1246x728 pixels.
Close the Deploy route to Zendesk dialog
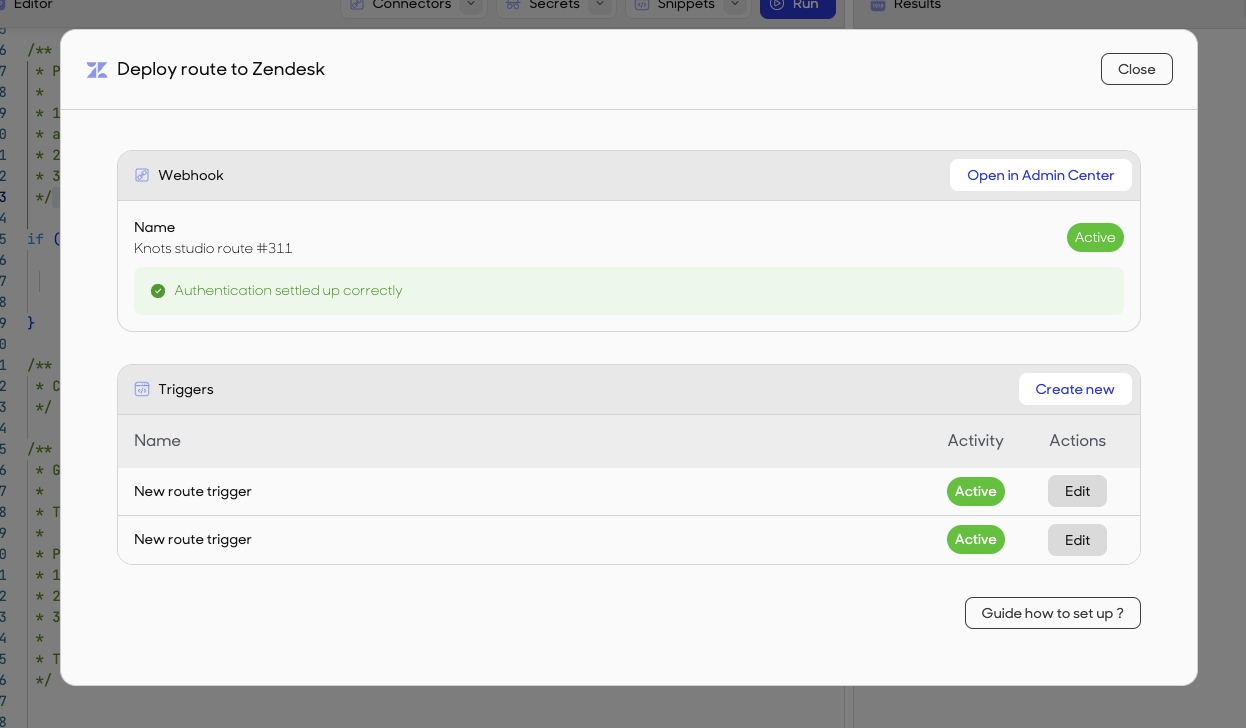(x=1136, y=69)
